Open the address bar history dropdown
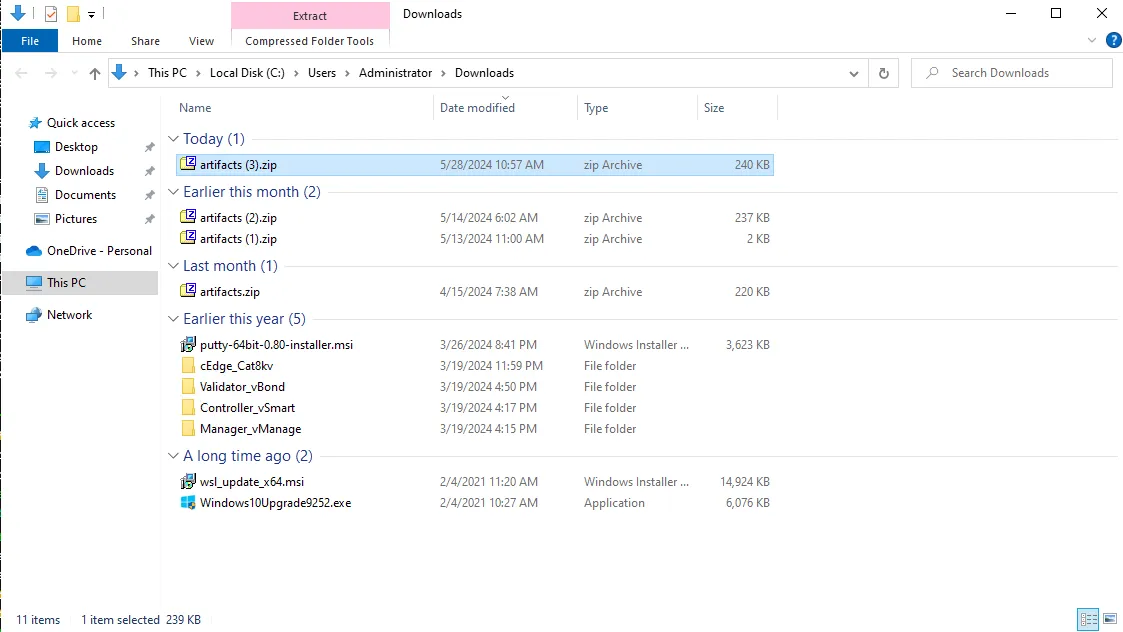Image resolution: width=1123 pixels, height=632 pixels. [853, 72]
